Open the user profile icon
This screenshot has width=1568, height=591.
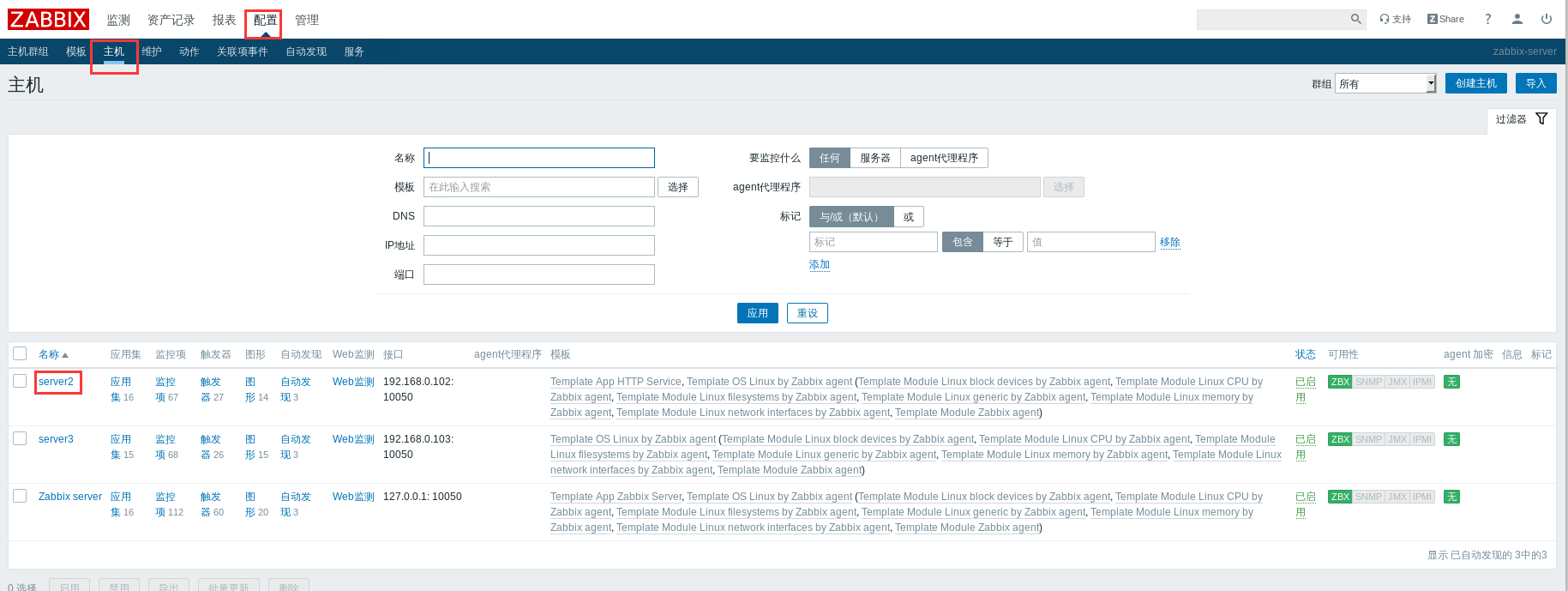(x=1517, y=19)
